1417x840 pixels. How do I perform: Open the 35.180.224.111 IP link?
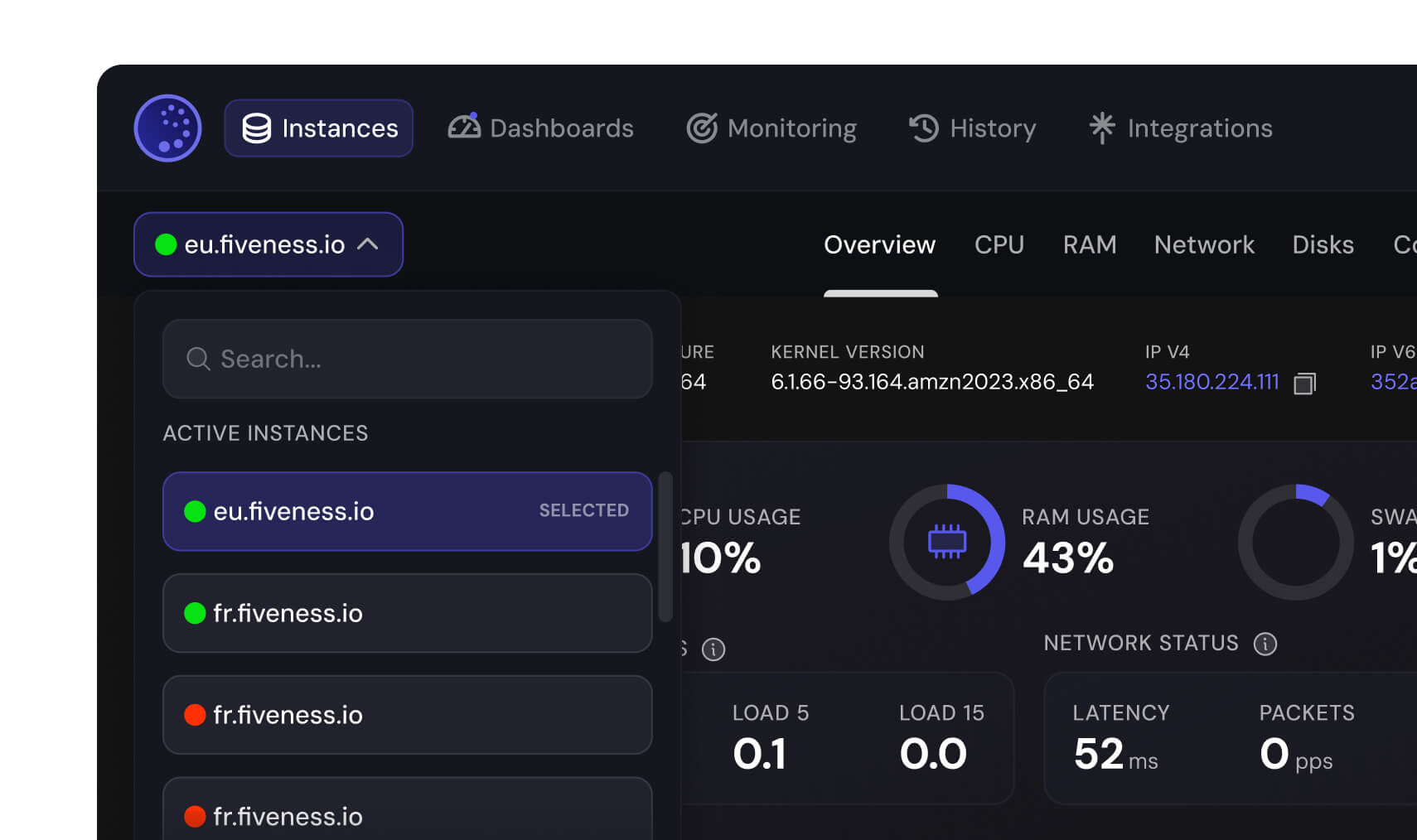(1212, 382)
